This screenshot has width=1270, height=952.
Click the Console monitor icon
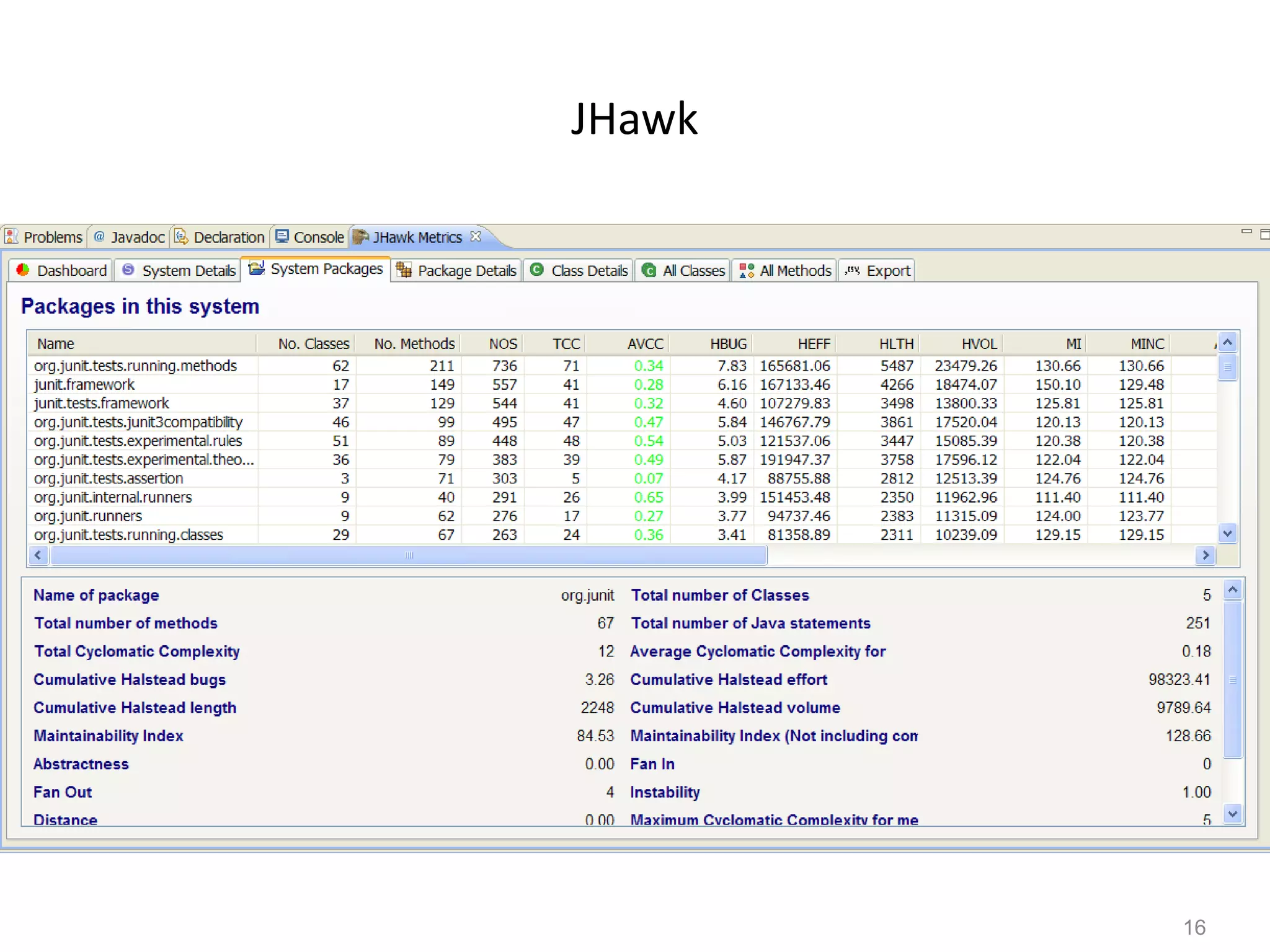click(x=282, y=236)
